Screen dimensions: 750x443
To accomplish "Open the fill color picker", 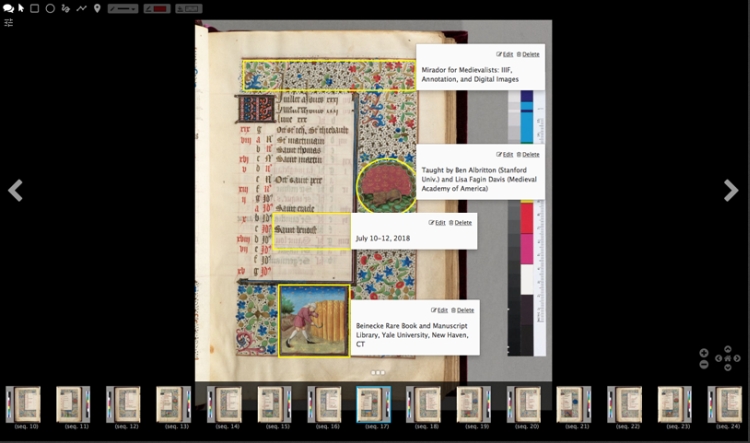I will tap(188, 9).
